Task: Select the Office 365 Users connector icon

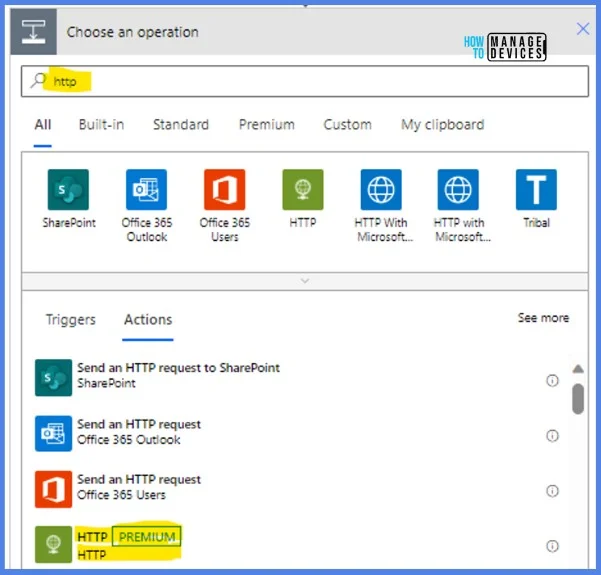Action: tap(225, 189)
